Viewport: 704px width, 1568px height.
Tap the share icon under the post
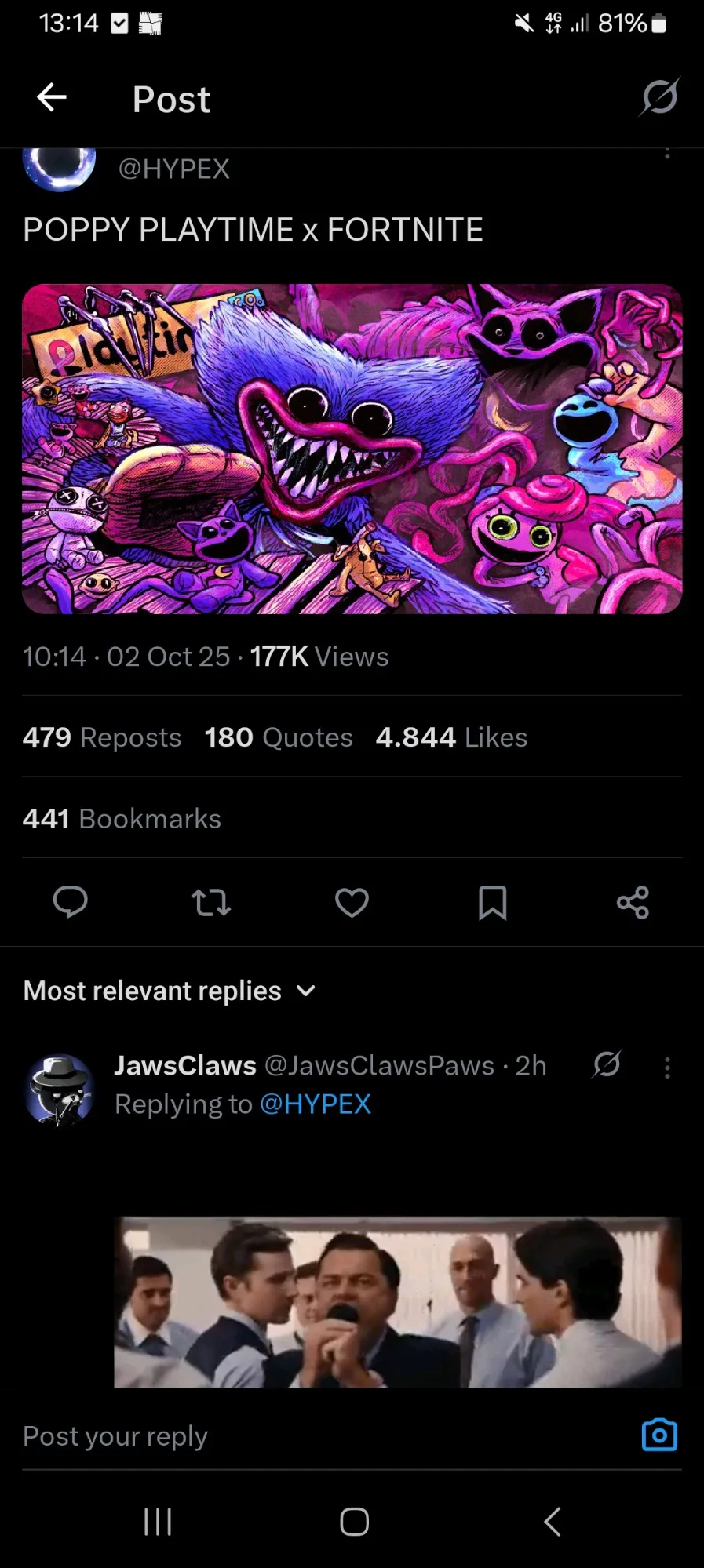[633, 902]
